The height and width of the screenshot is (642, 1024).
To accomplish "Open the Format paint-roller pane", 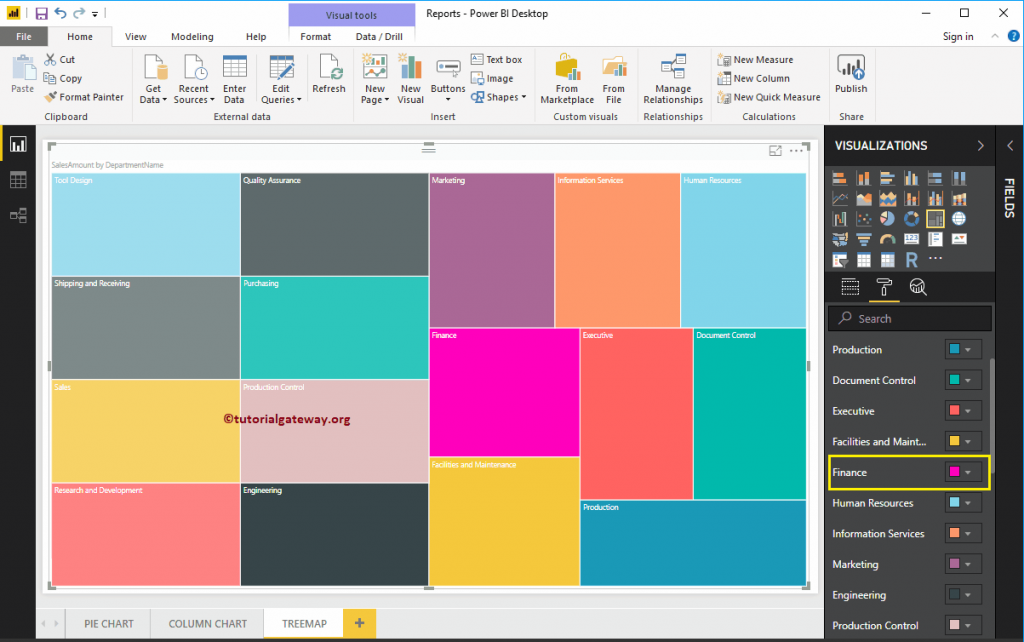I will coord(884,287).
